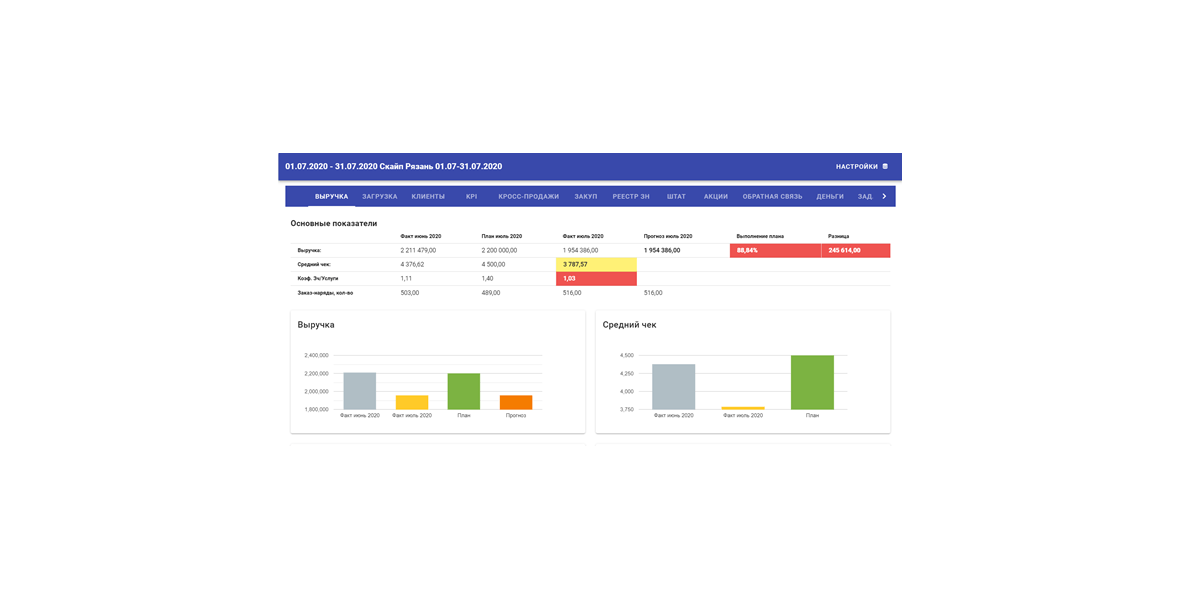Screen dimensions: 1180x599
Task: Click the Коэф. Зч/Услуги row label
Action: click(318, 279)
